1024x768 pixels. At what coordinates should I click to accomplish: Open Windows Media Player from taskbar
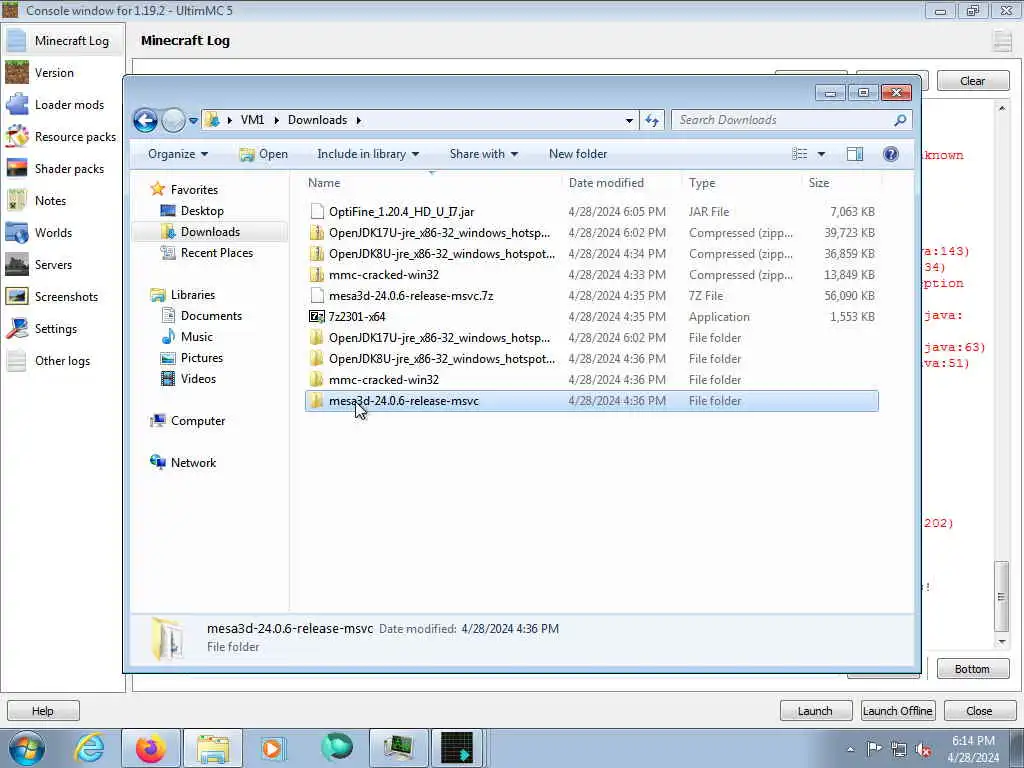pyautogui.click(x=273, y=748)
